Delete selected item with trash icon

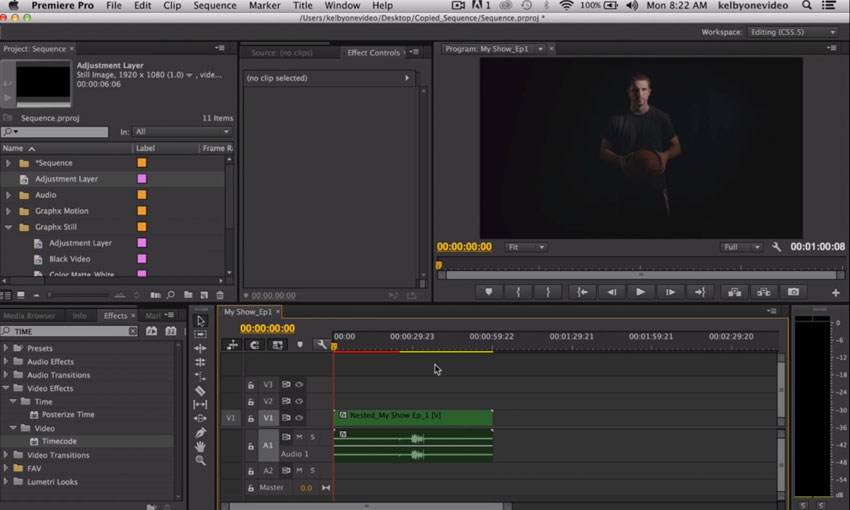pos(220,295)
